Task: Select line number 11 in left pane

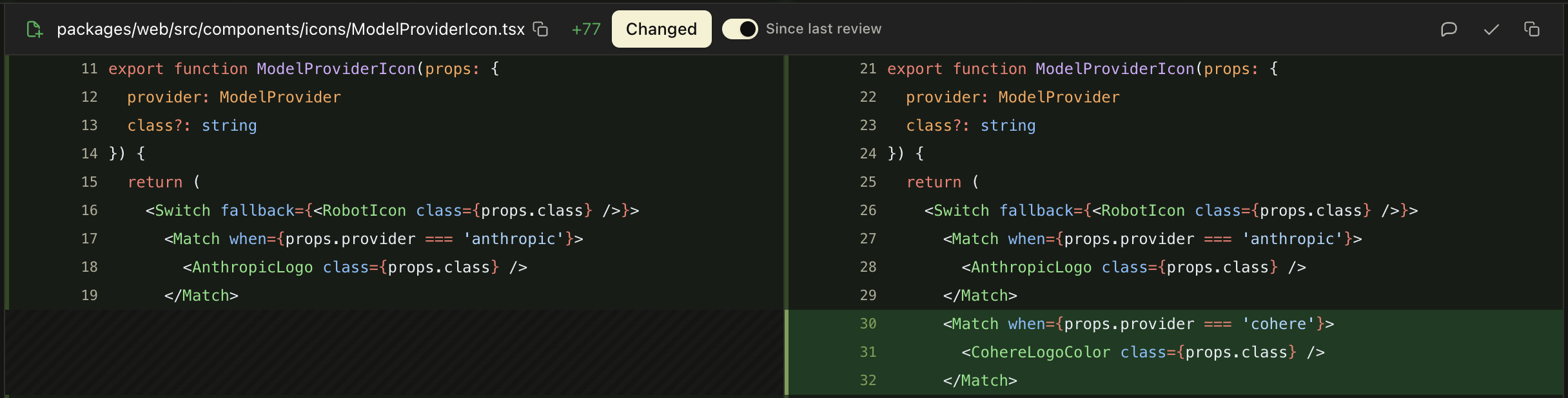Action: click(x=90, y=69)
